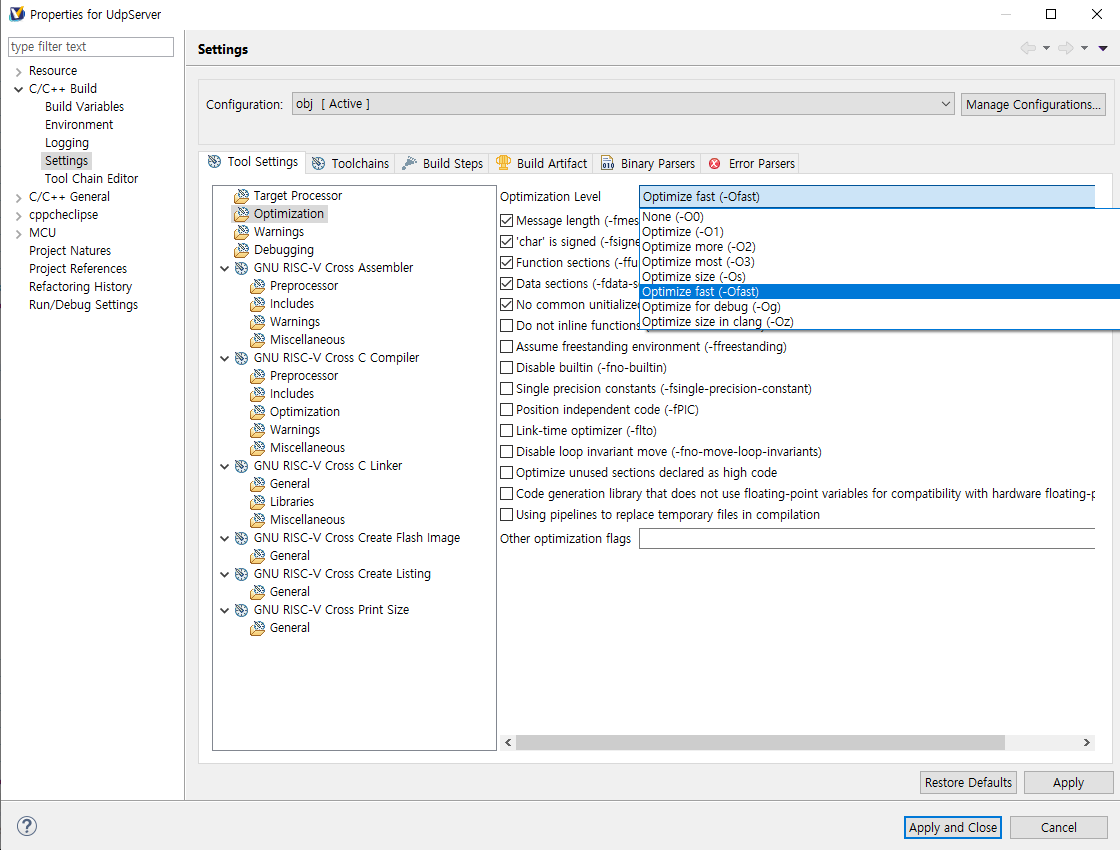Click the top-level Warnings settings icon

pos(241,231)
